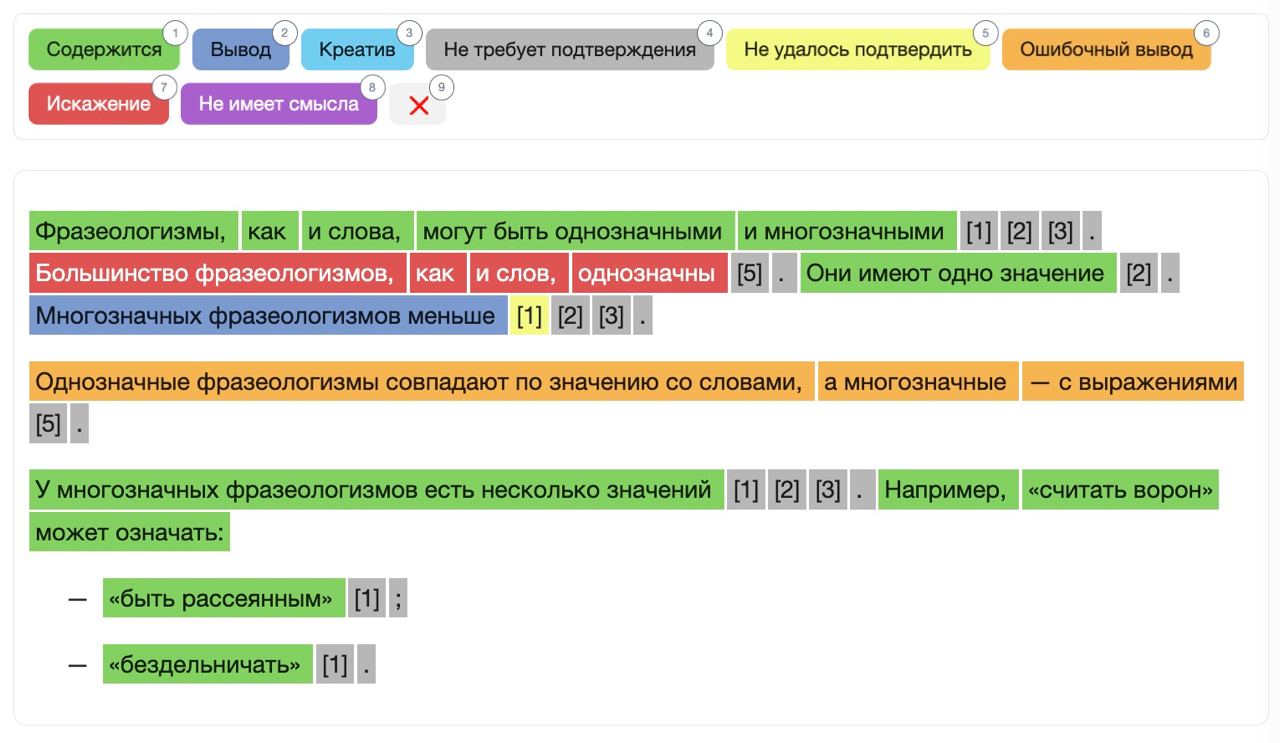Click the segment «считать ворон»

tap(1120, 489)
